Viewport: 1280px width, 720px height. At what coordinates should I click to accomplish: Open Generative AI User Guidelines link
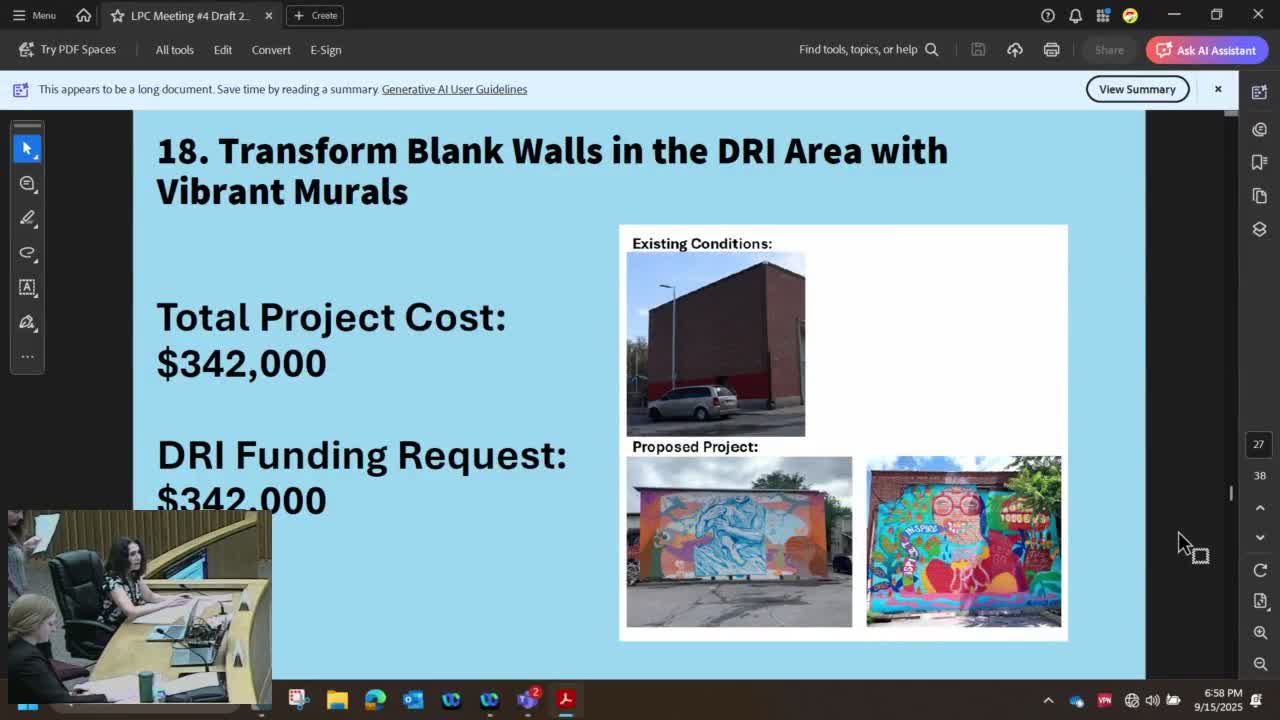point(454,89)
